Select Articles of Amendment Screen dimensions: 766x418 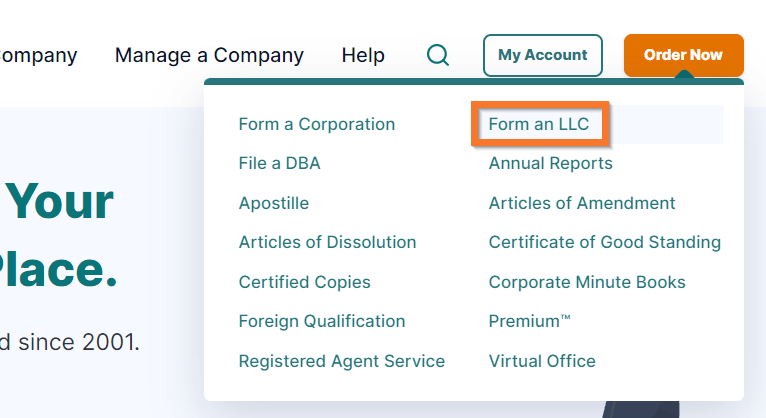(x=582, y=203)
